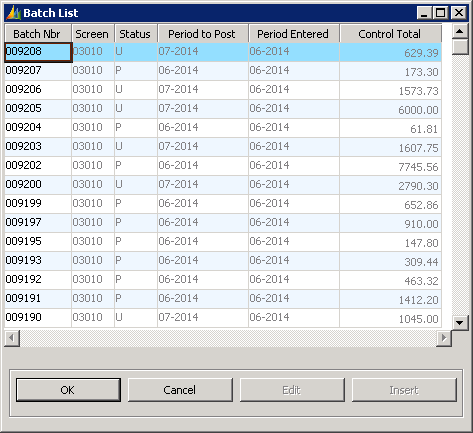Minimize the Batch List window

[425, 13]
